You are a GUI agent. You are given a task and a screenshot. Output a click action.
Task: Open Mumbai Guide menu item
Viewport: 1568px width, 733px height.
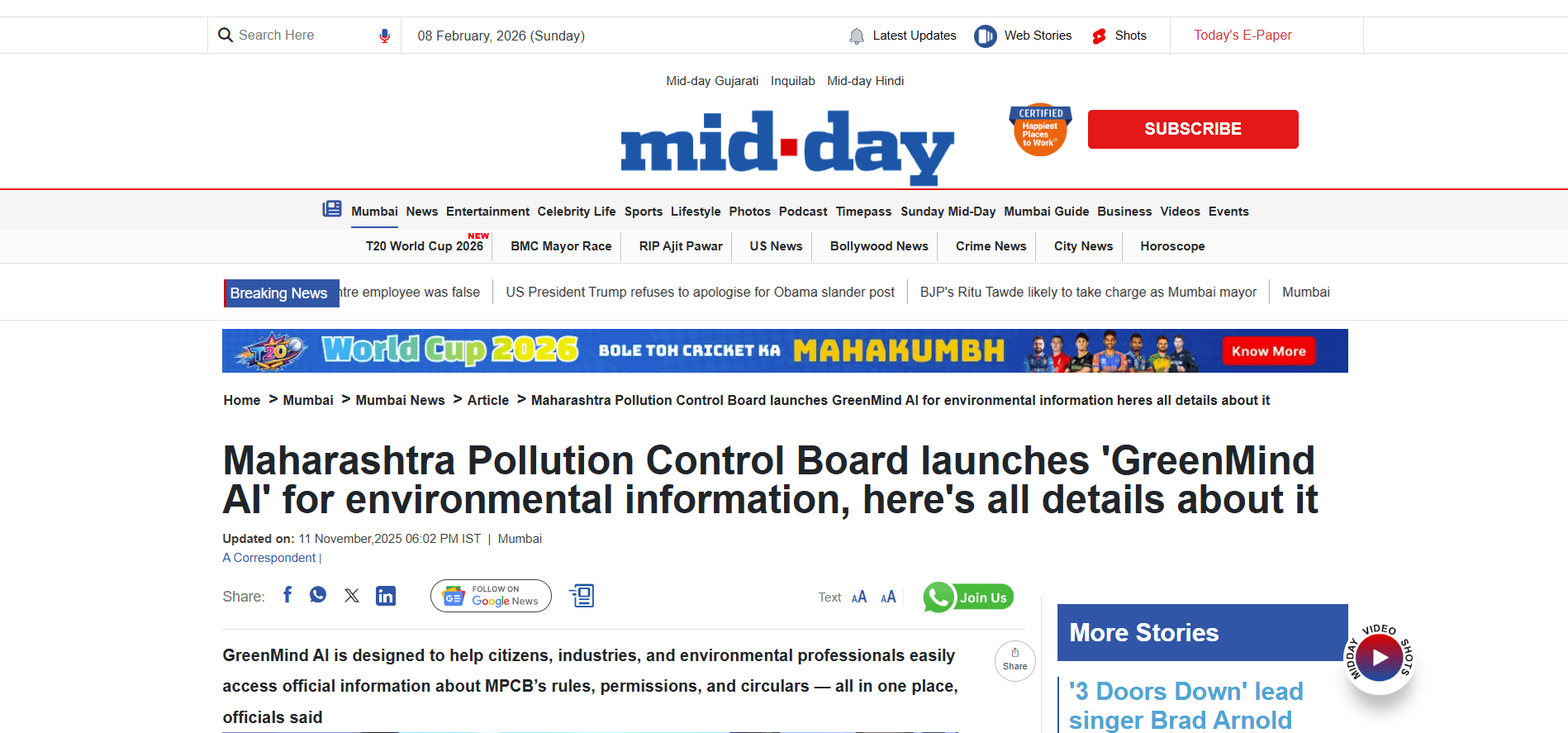point(1046,212)
